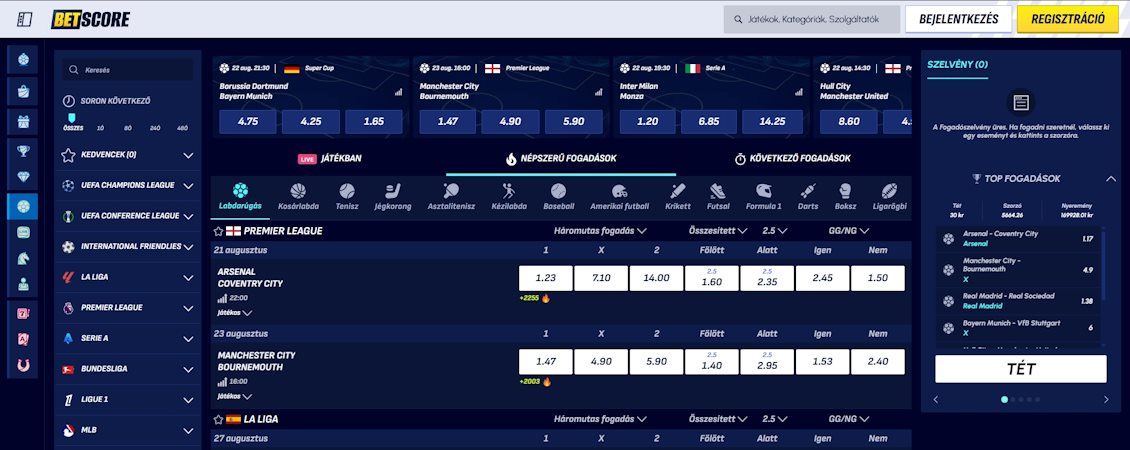
Task: Toggle the sidebar panel icon beside the logo
Action: pyautogui.click(x=25, y=19)
